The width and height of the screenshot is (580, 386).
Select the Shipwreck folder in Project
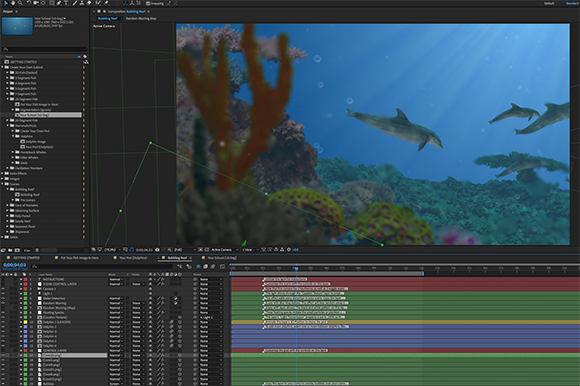[22, 232]
